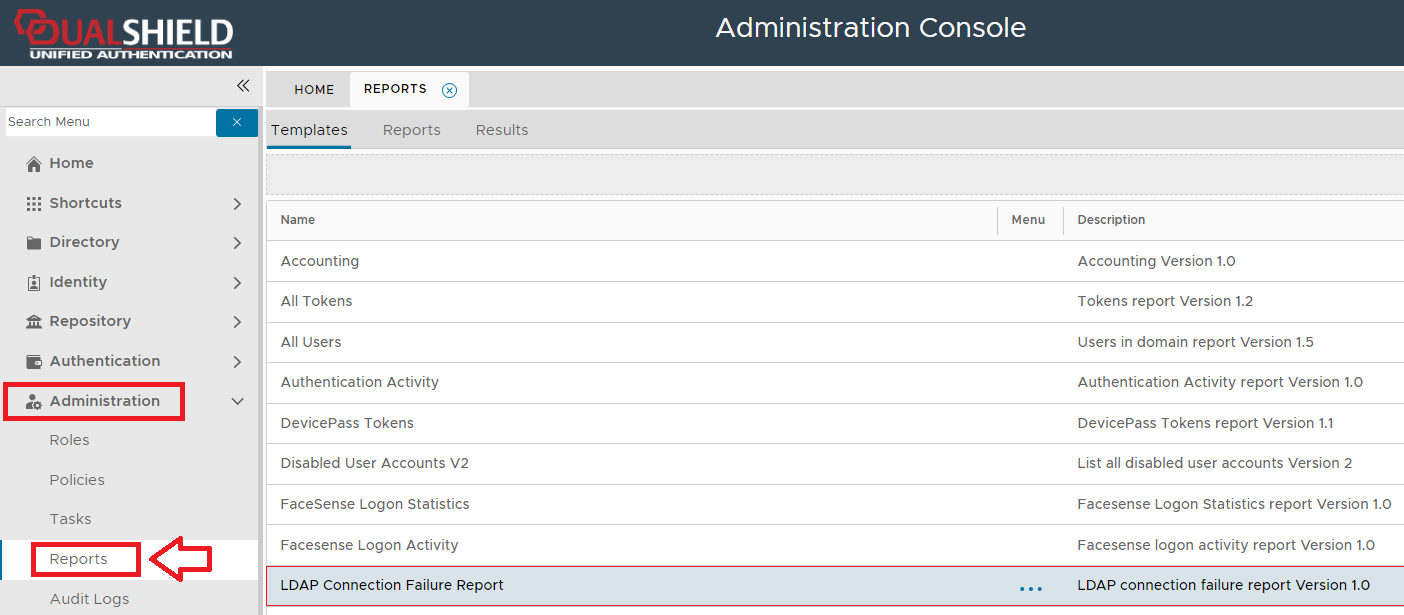Open menu dots for LDAP Connection Failure Report

click(x=1030, y=589)
